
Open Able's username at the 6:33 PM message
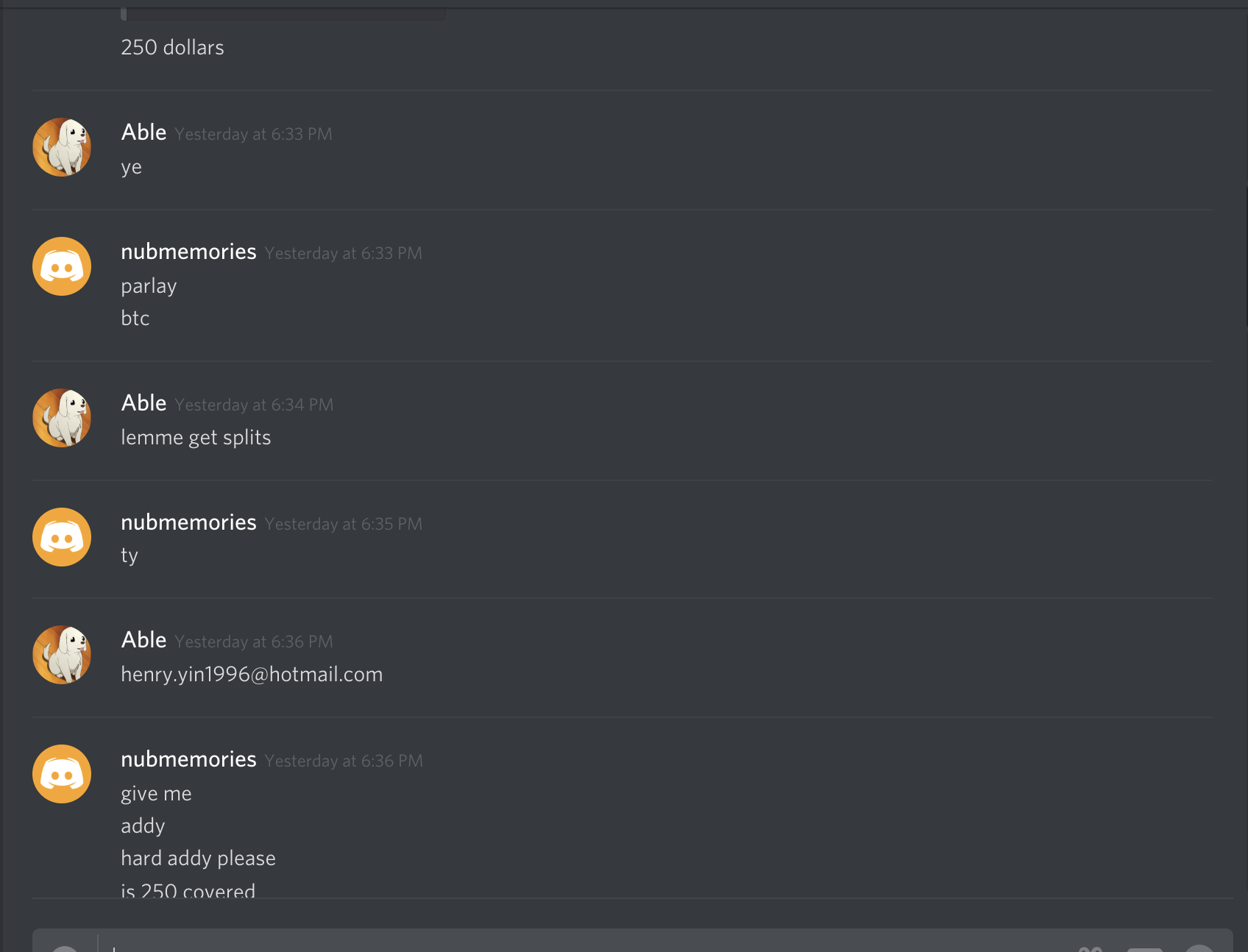pyautogui.click(x=144, y=132)
